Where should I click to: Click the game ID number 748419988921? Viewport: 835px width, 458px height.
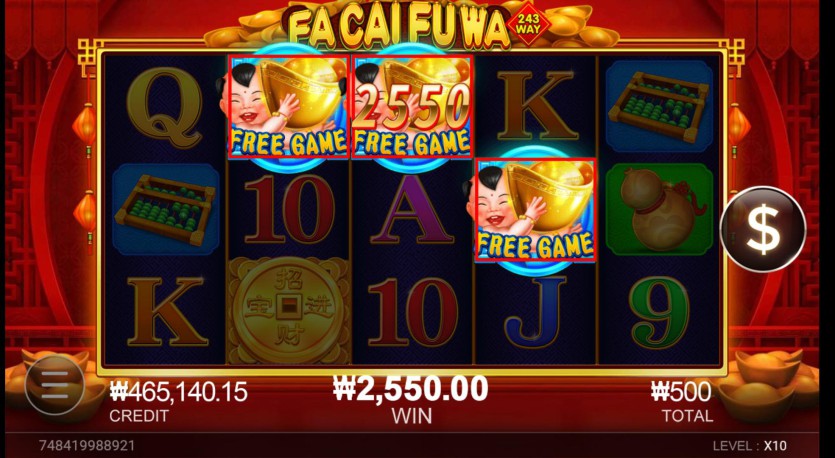(87, 445)
